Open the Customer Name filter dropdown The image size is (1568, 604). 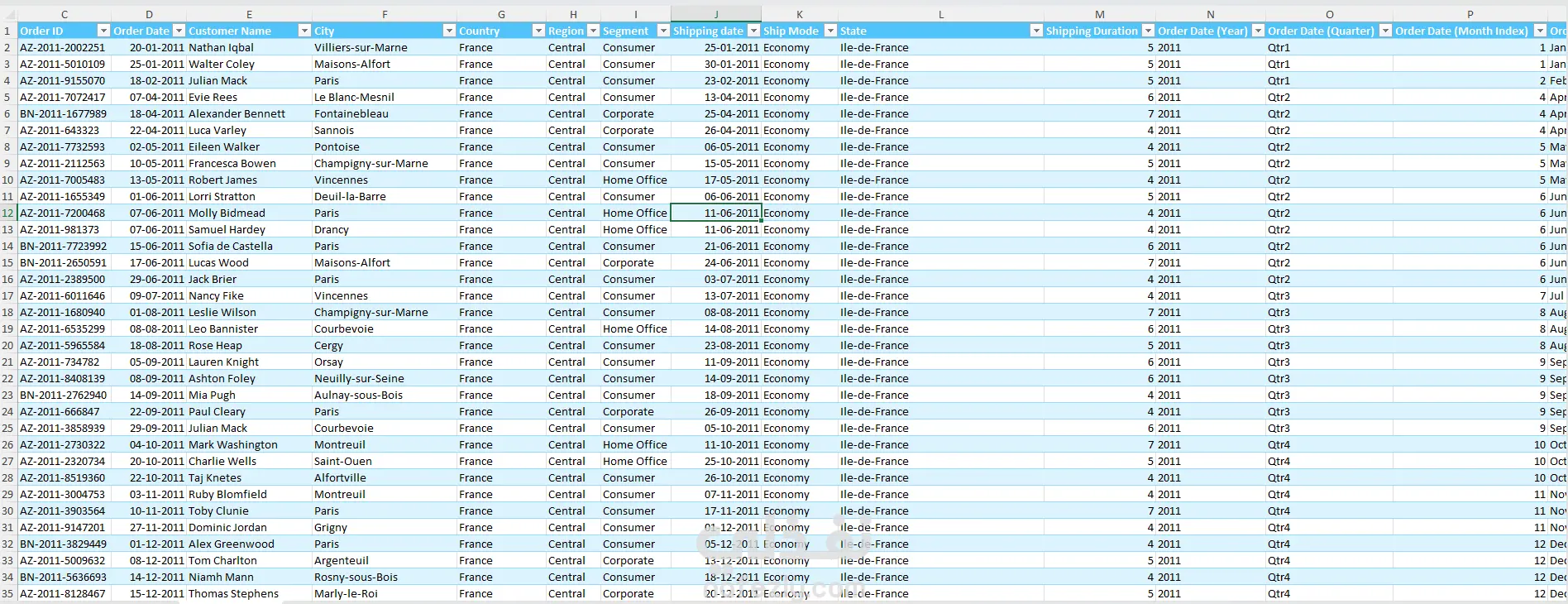(304, 31)
